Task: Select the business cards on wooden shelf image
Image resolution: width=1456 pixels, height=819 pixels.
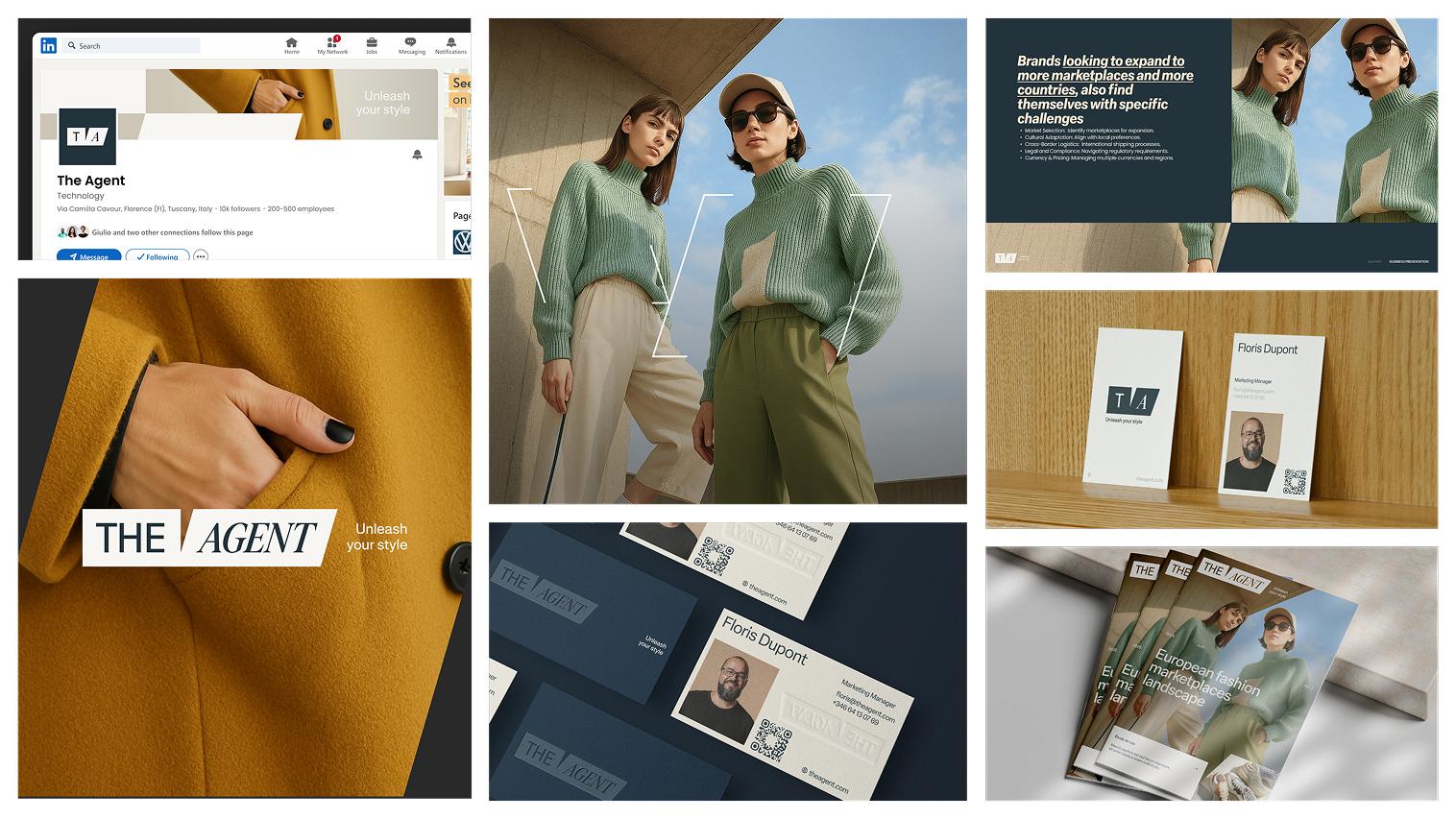Action: 1211,409
